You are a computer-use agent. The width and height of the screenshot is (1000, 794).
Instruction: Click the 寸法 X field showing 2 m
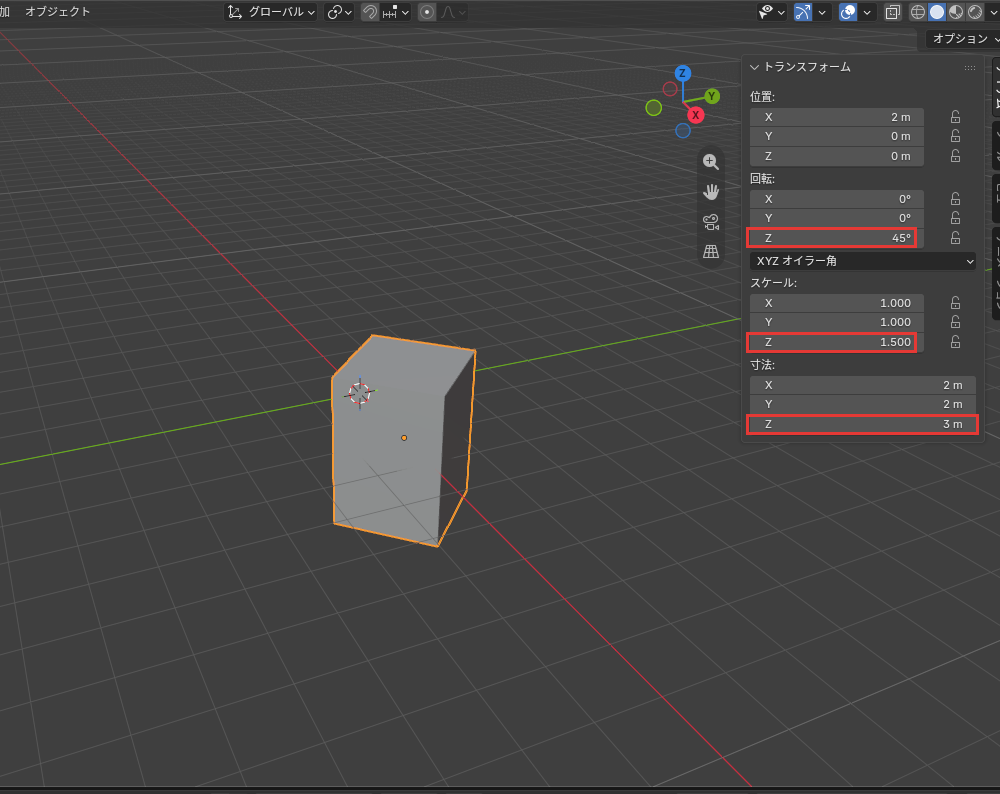(863, 385)
